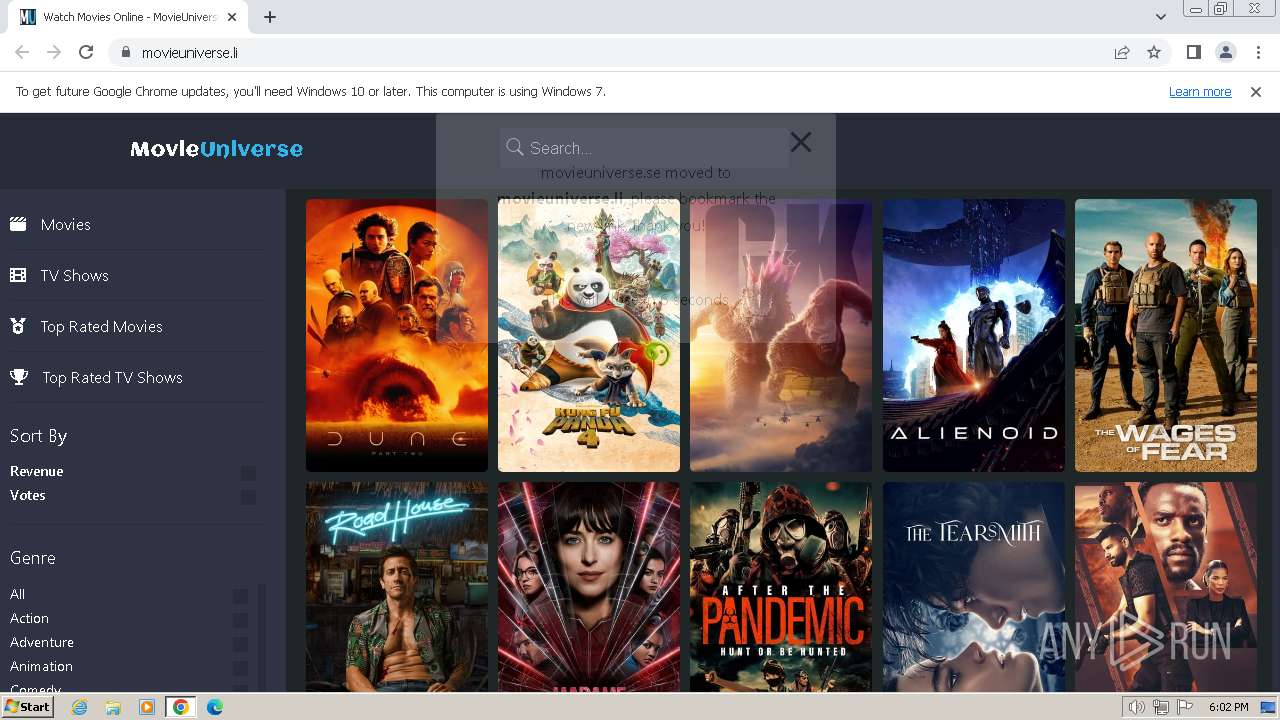Tick the Adventure genre checkbox
Image resolution: width=1280 pixels, height=720 pixels.
point(240,644)
